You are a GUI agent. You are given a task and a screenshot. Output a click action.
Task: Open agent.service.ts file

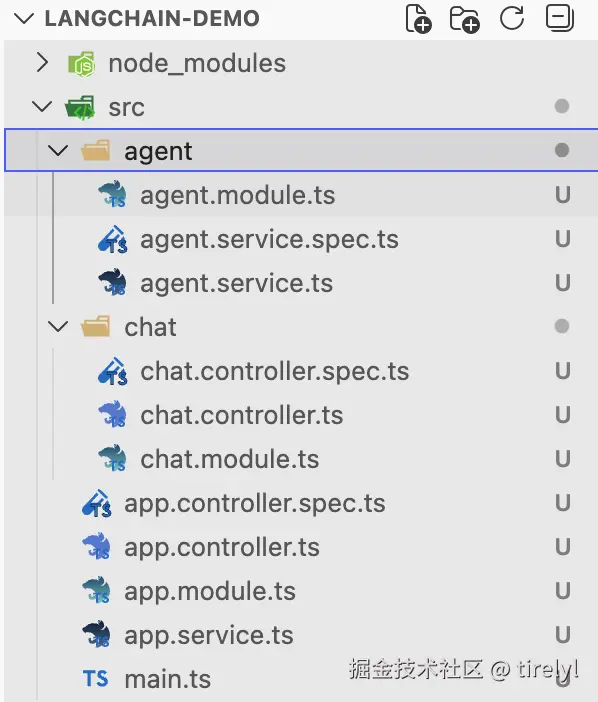[301, 283]
